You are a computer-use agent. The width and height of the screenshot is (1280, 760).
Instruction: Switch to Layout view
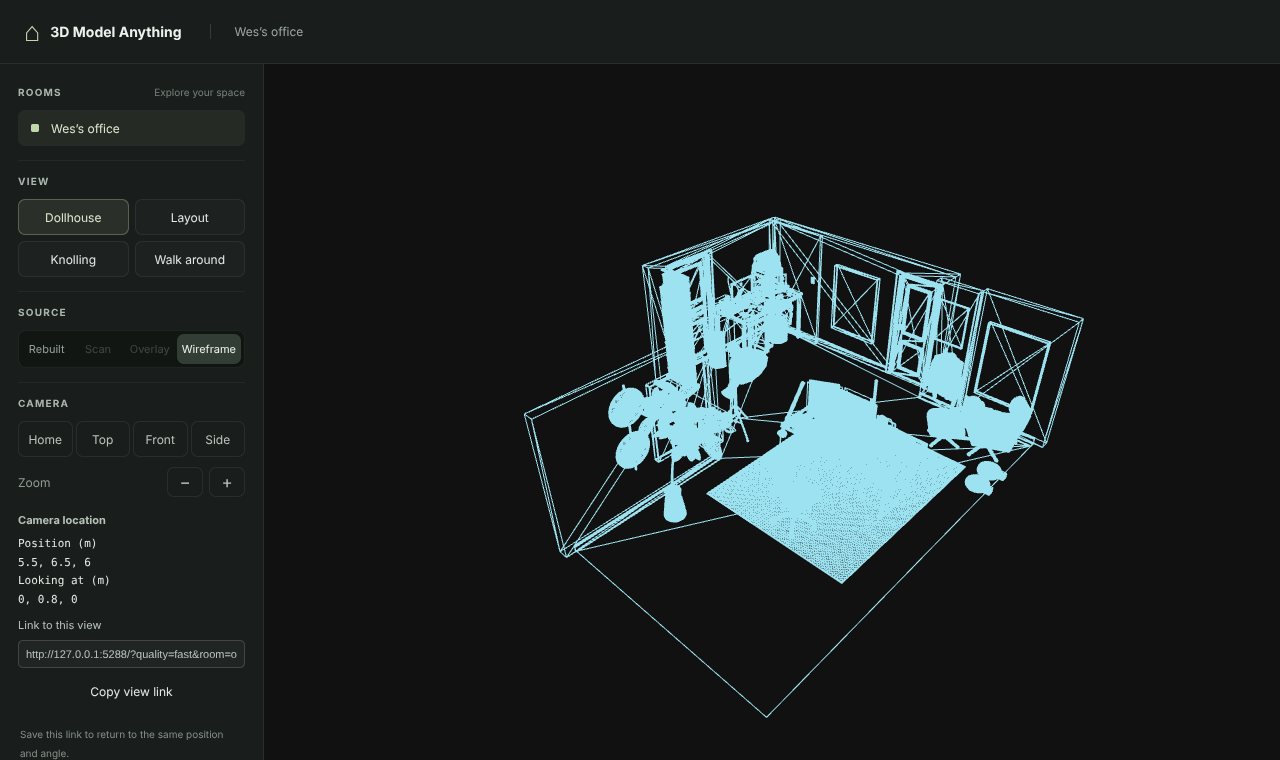(x=190, y=217)
